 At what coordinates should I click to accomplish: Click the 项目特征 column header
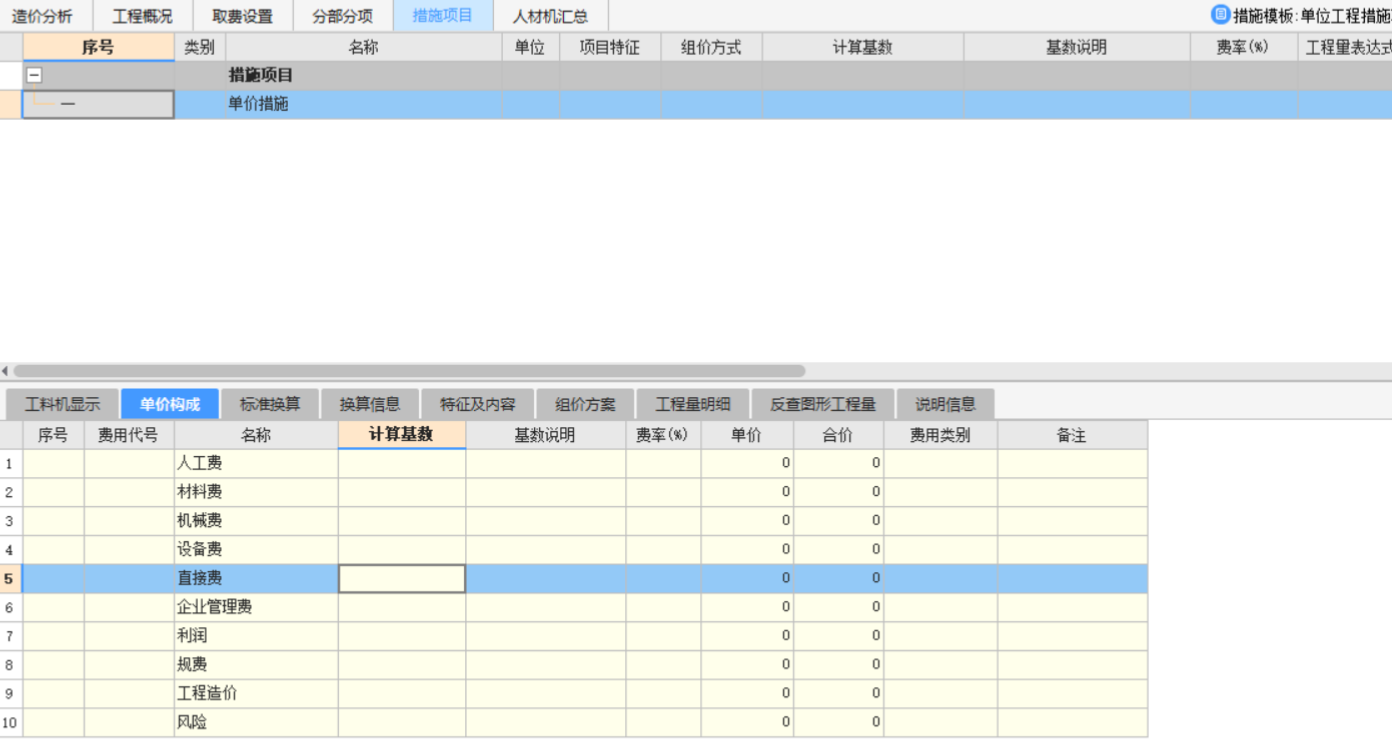pyautogui.click(x=610, y=47)
